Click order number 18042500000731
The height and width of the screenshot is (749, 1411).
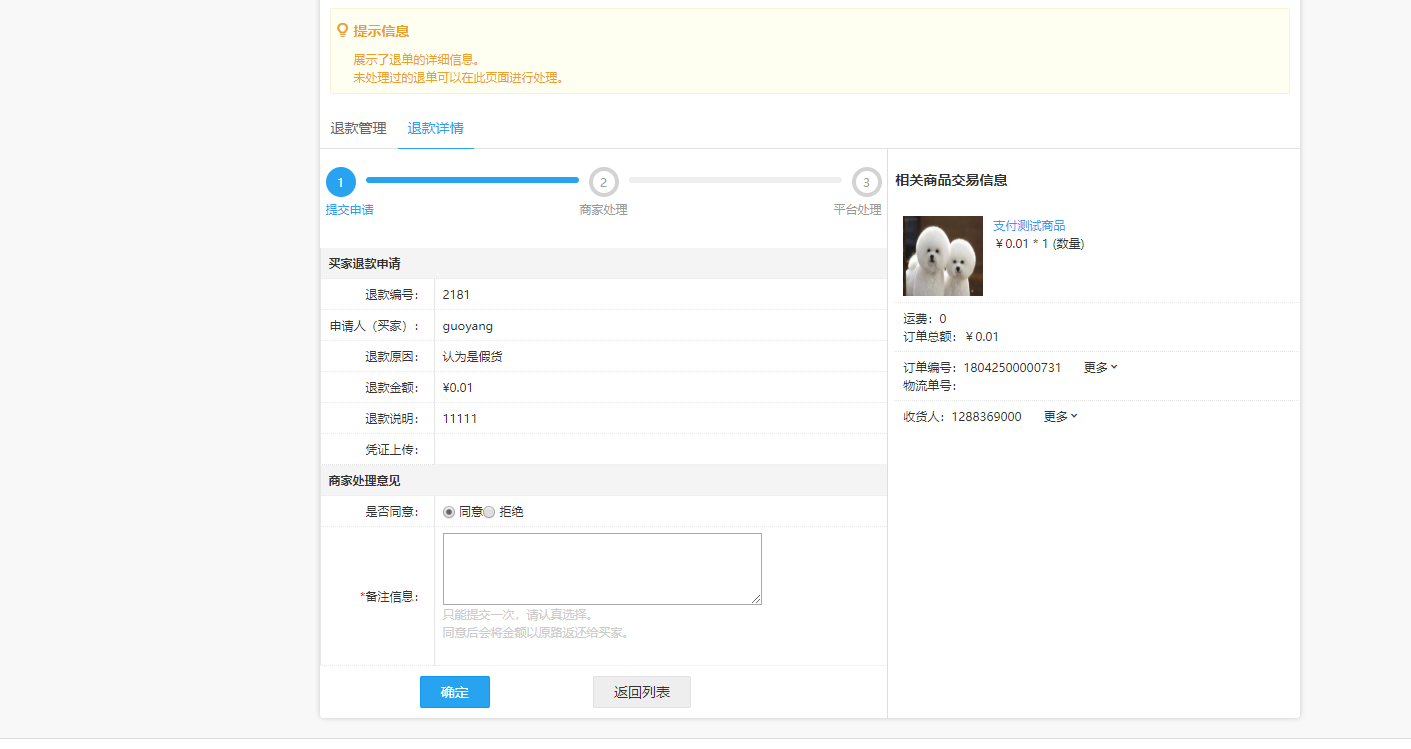(1012, 368)
